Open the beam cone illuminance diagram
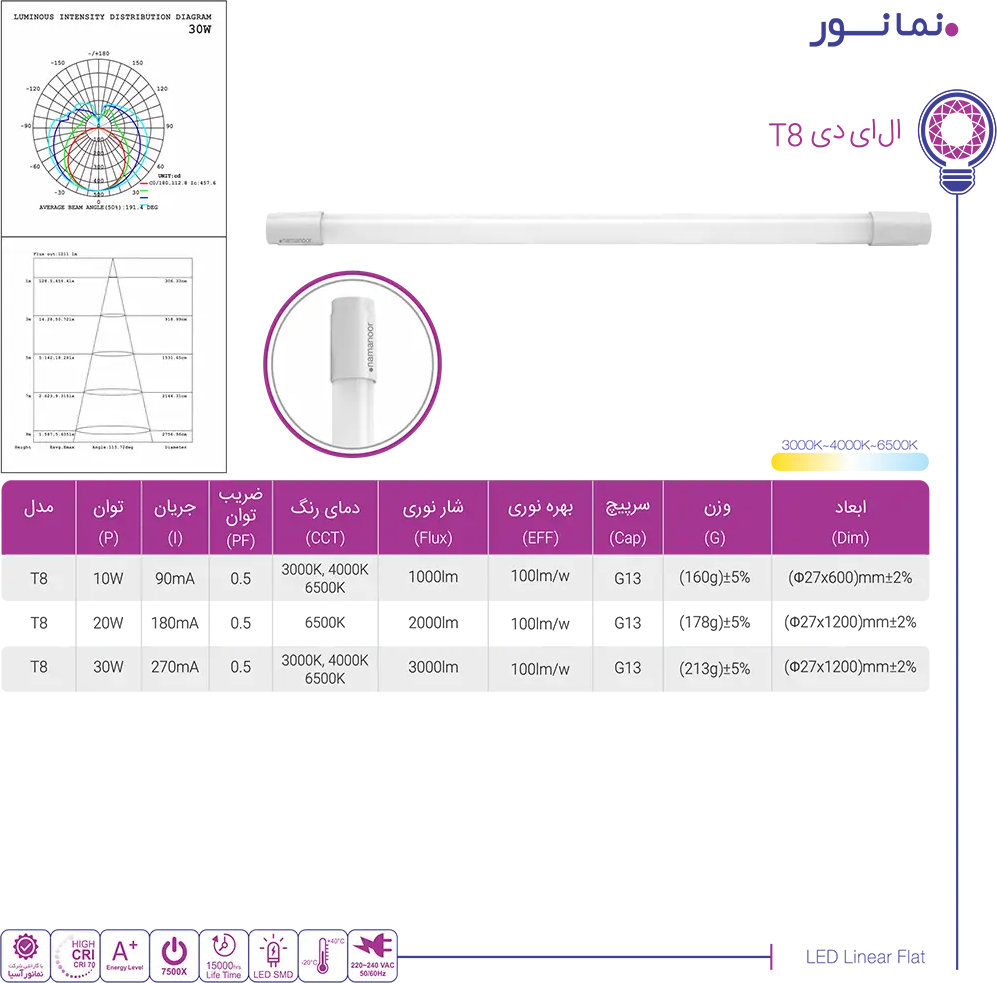The image size is (997, 983). click(114, 355)
